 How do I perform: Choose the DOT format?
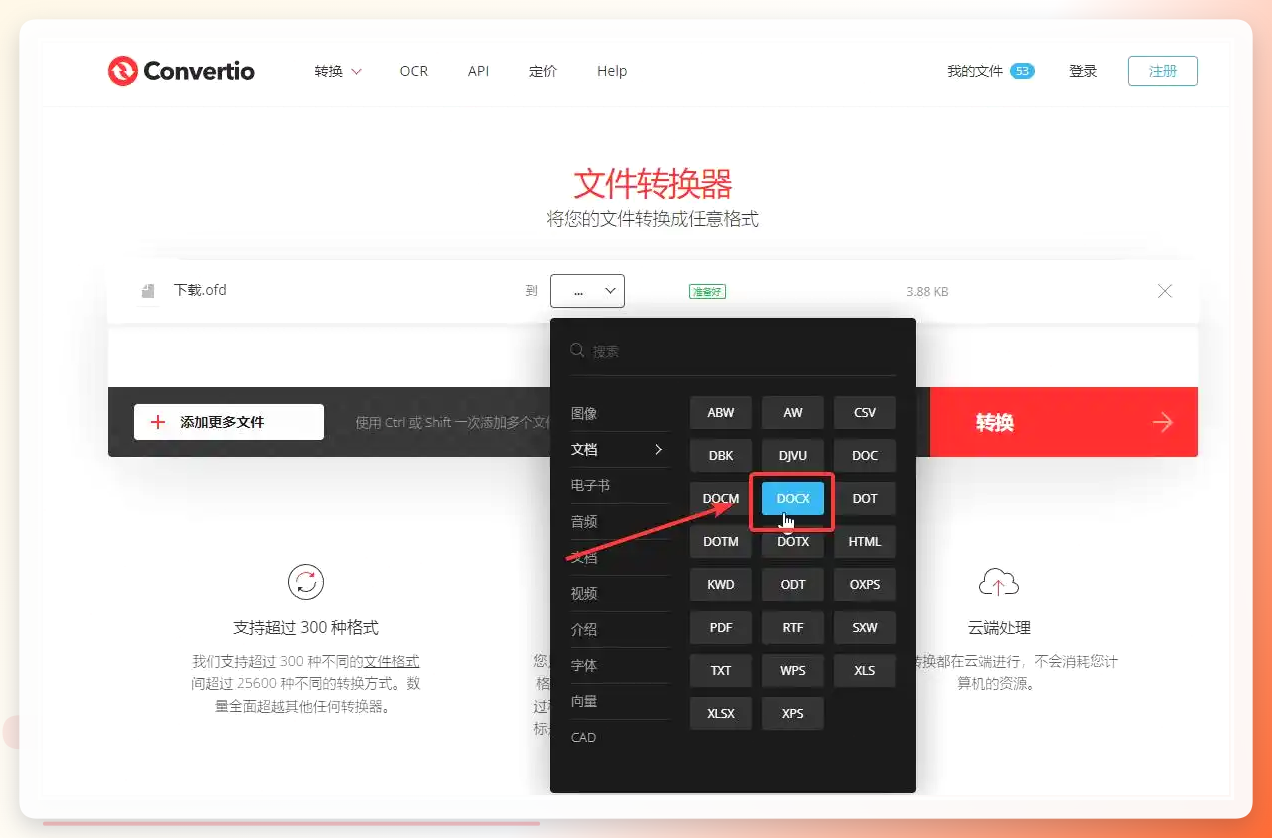tap(865, 498)
